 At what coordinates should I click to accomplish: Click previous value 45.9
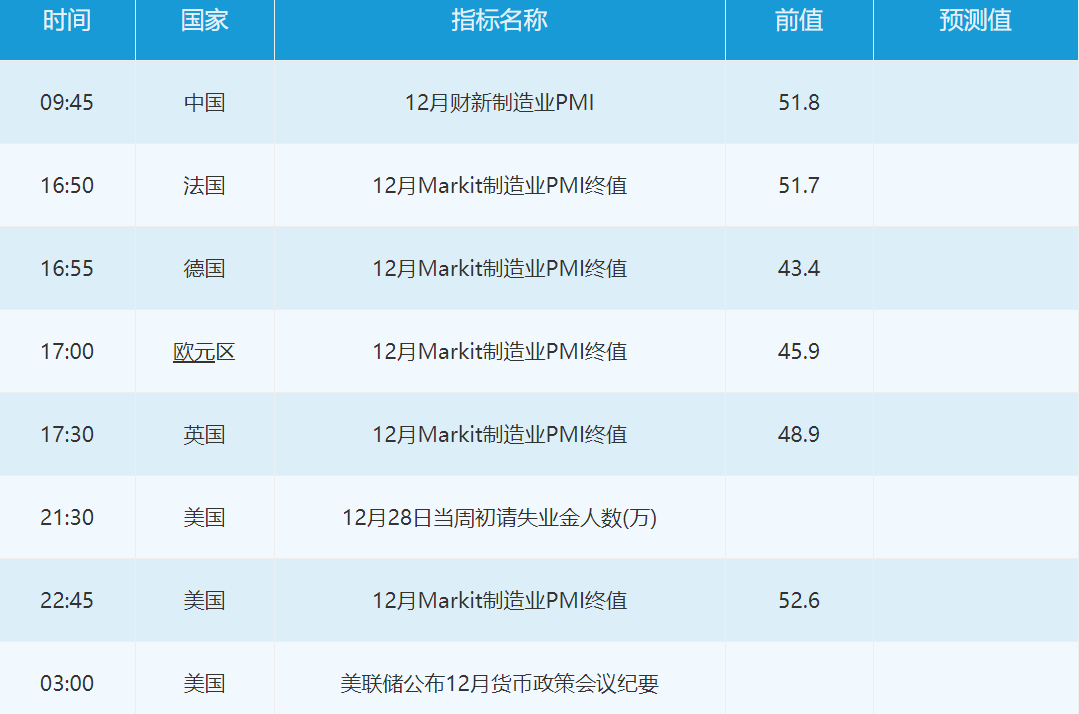(x=799, y=351)
